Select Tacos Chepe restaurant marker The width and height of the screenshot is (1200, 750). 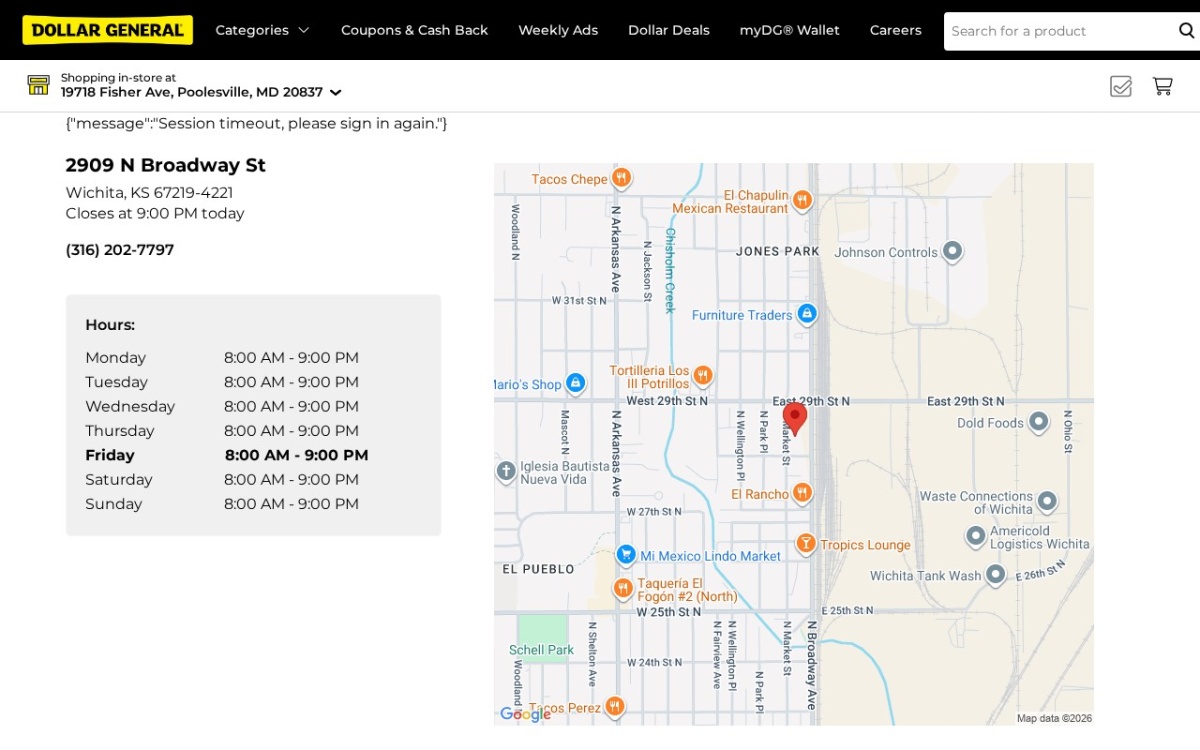click(621, 178)
